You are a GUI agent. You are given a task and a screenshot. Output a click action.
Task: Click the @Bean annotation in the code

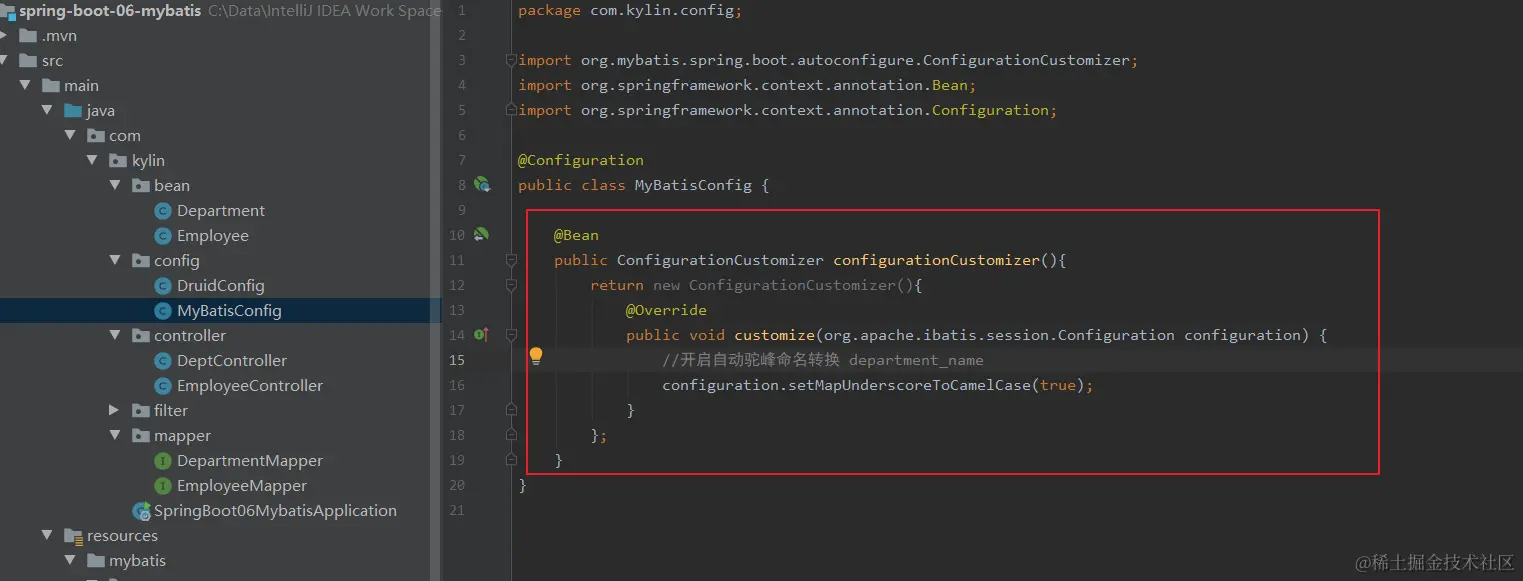point(577,235)
